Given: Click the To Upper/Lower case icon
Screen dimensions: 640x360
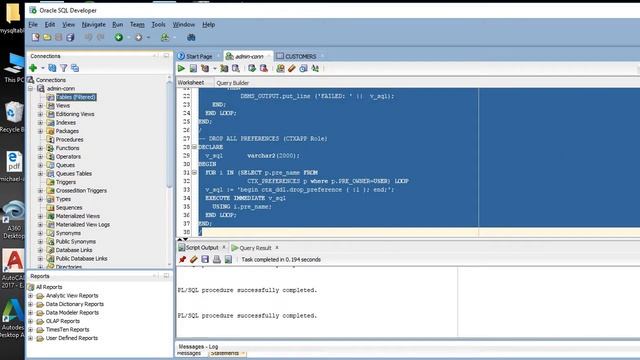Looking at the screenshot, I should tap(315, 68).
